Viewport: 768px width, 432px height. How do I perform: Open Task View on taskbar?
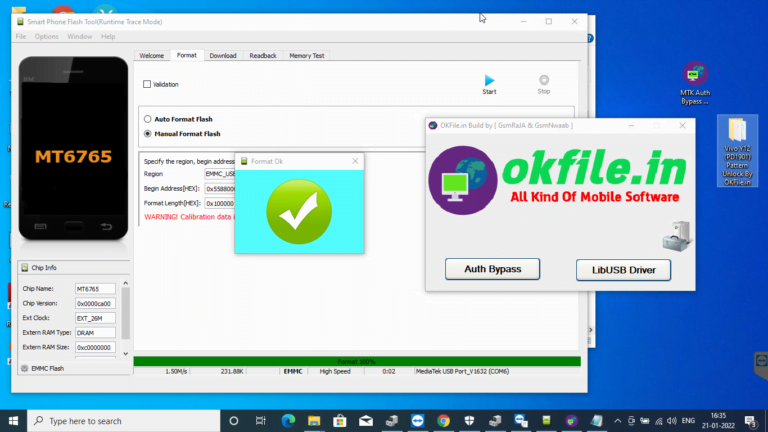tap(261, 421)
